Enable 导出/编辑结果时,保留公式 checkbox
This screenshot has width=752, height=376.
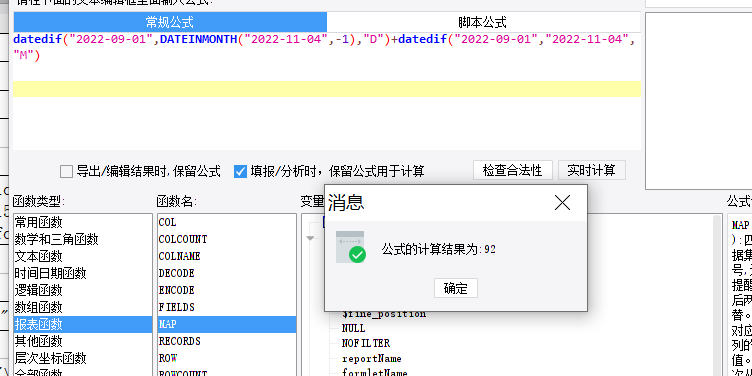[x=66, y=171]
